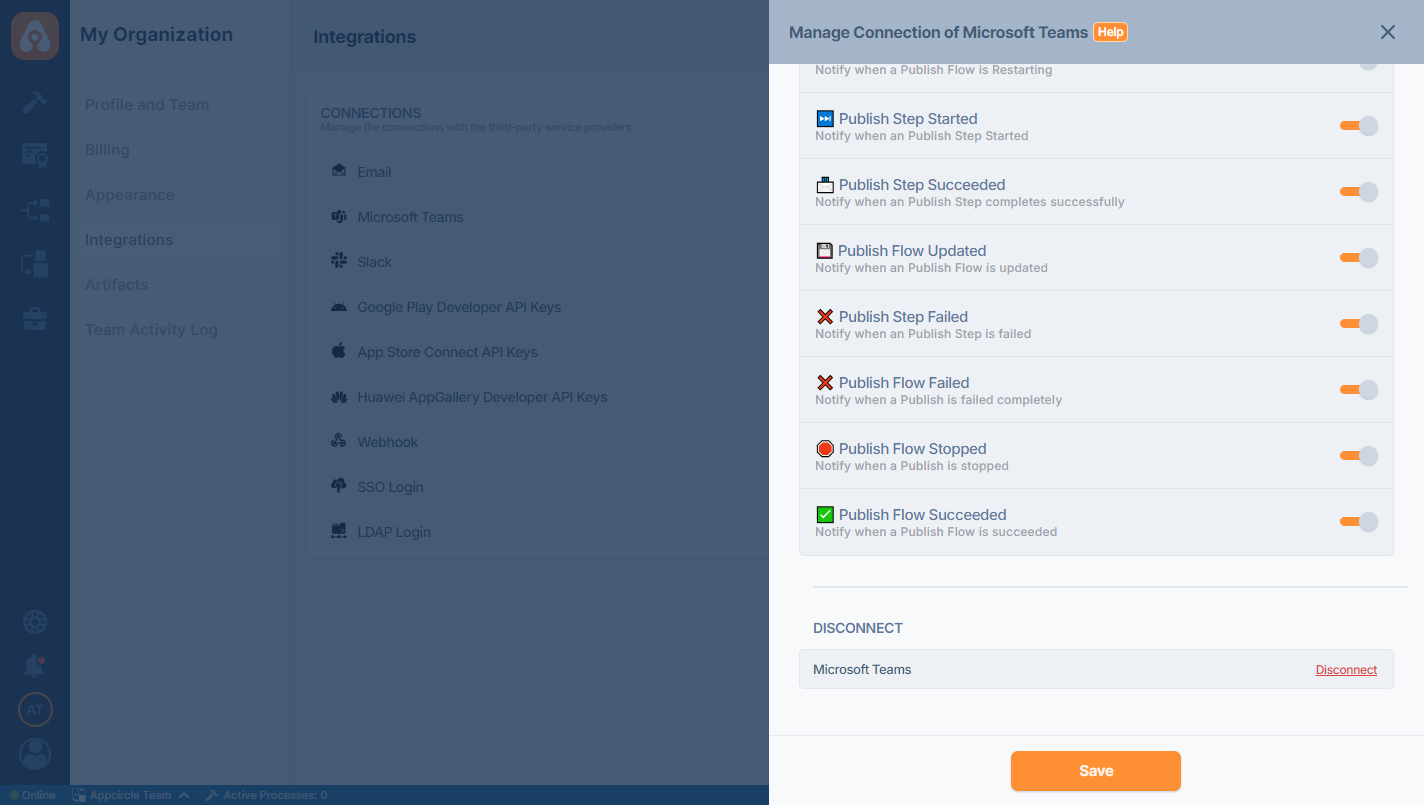This screenshot has width=1424, height=805.
Task: Select the Integrations menu item
Action: [180, 240]
